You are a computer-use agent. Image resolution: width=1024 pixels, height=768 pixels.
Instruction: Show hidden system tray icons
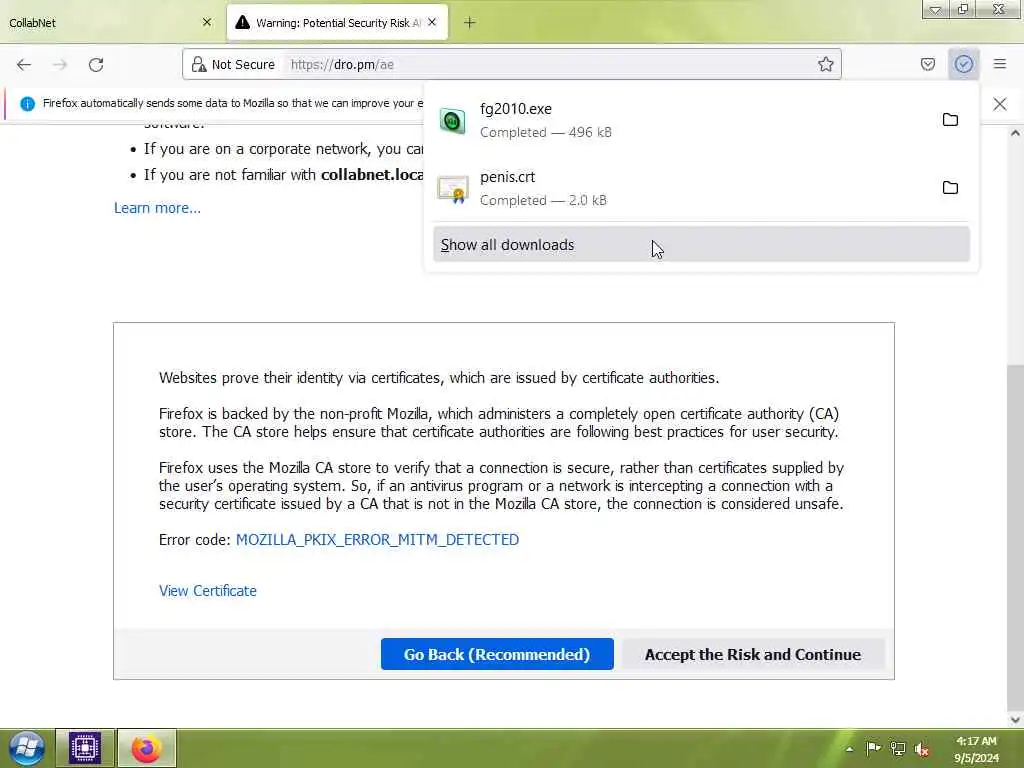pyautogui.click(x=850, y=749)
